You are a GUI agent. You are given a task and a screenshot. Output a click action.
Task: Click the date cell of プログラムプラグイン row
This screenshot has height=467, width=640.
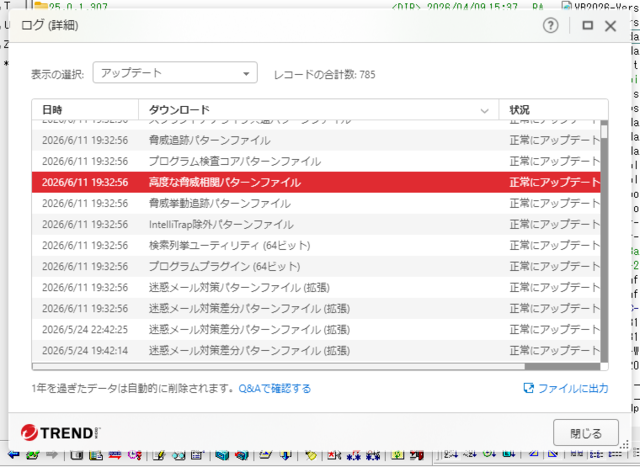click(85, 267)
